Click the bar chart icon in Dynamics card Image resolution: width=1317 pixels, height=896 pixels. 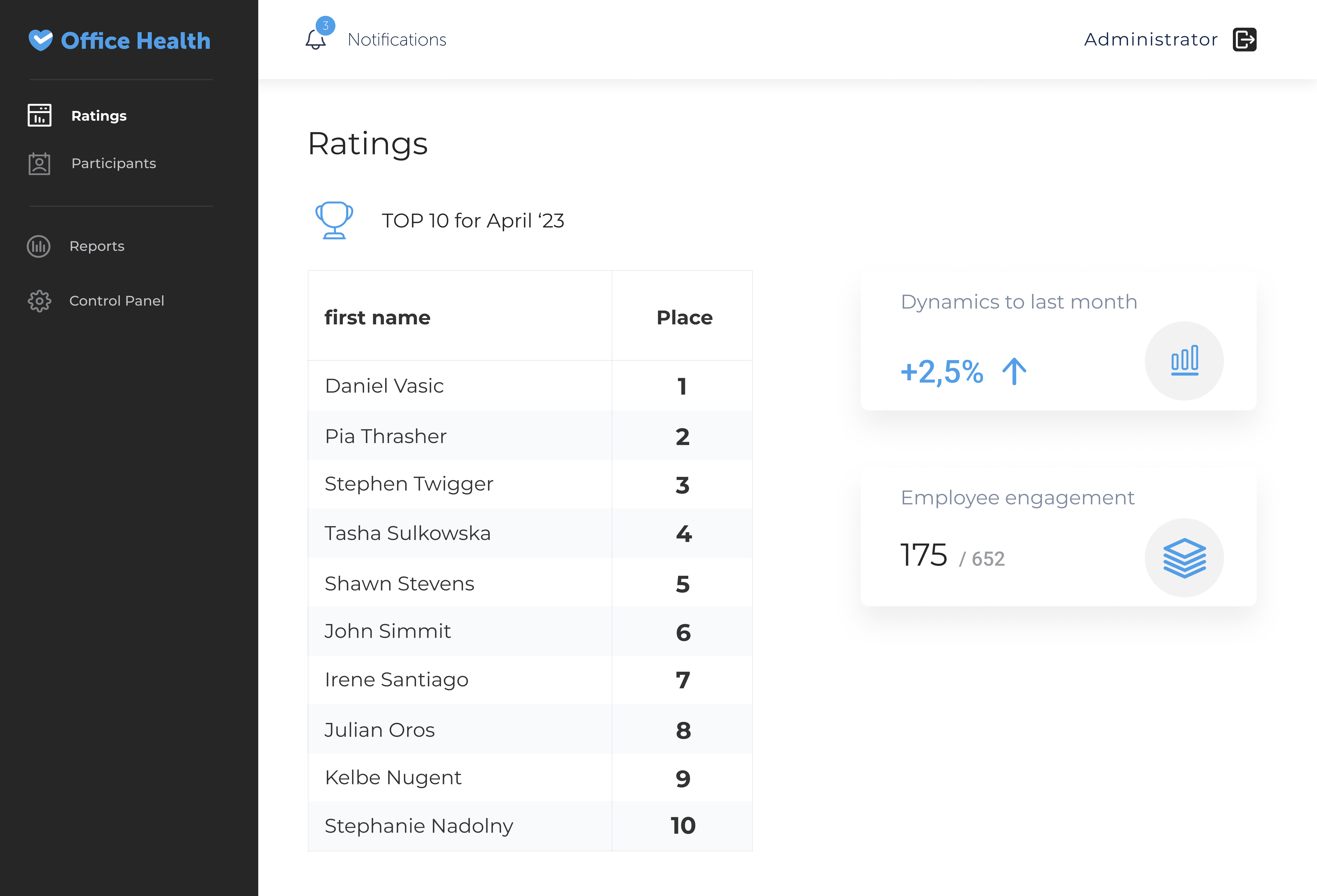coord(1184,360)
